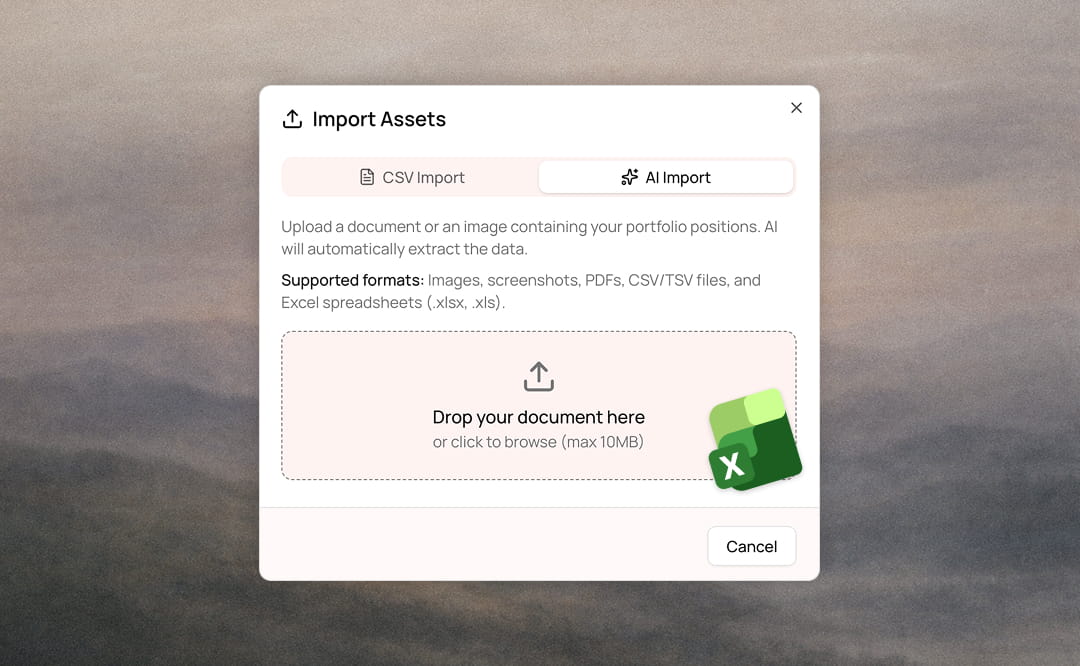Viewport: 1080px width, 666px height.
Task: Click the Supported formats description text
Action: [520, 290]
